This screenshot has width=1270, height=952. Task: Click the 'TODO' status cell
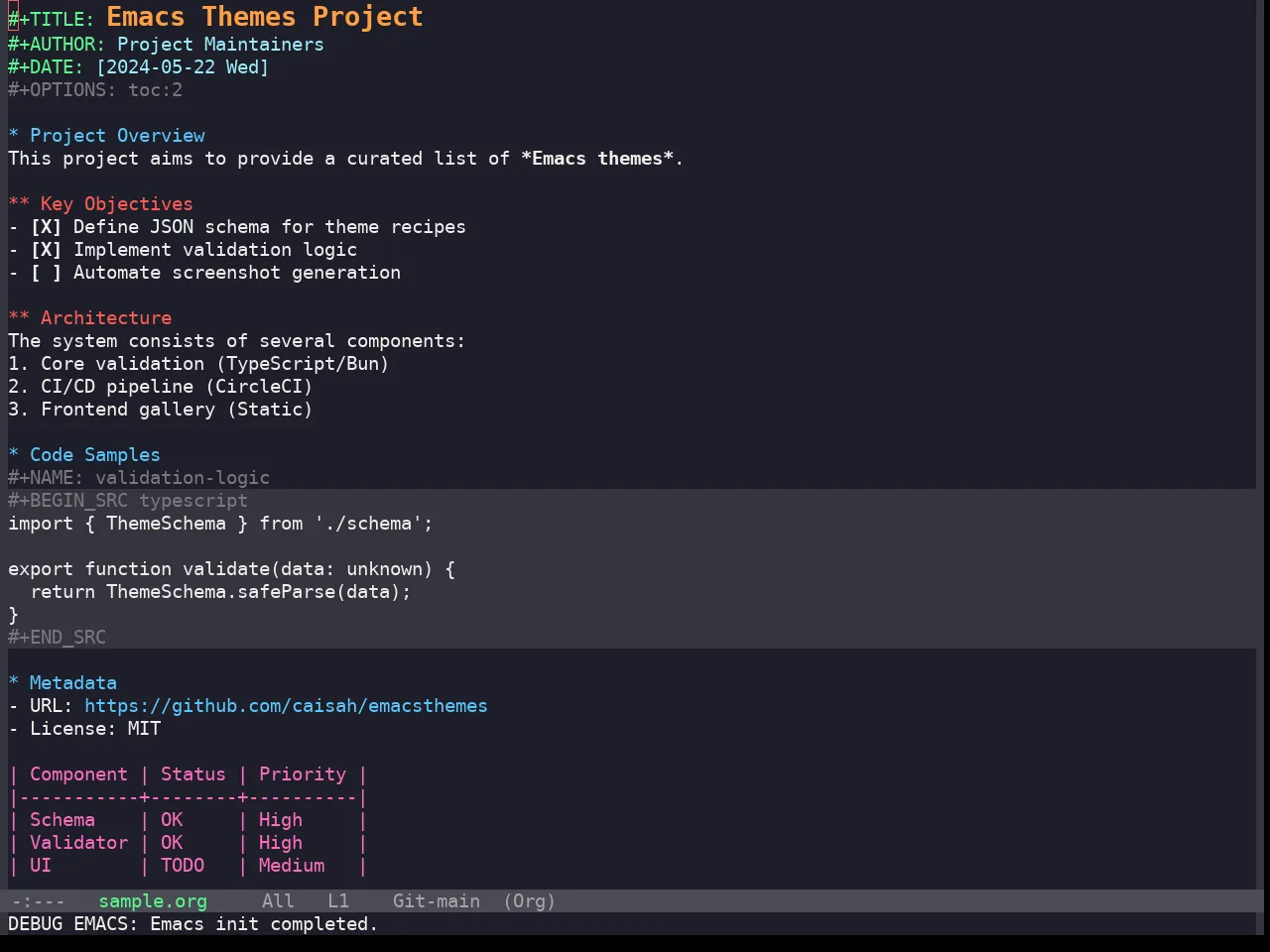click(x=183, y=866)
